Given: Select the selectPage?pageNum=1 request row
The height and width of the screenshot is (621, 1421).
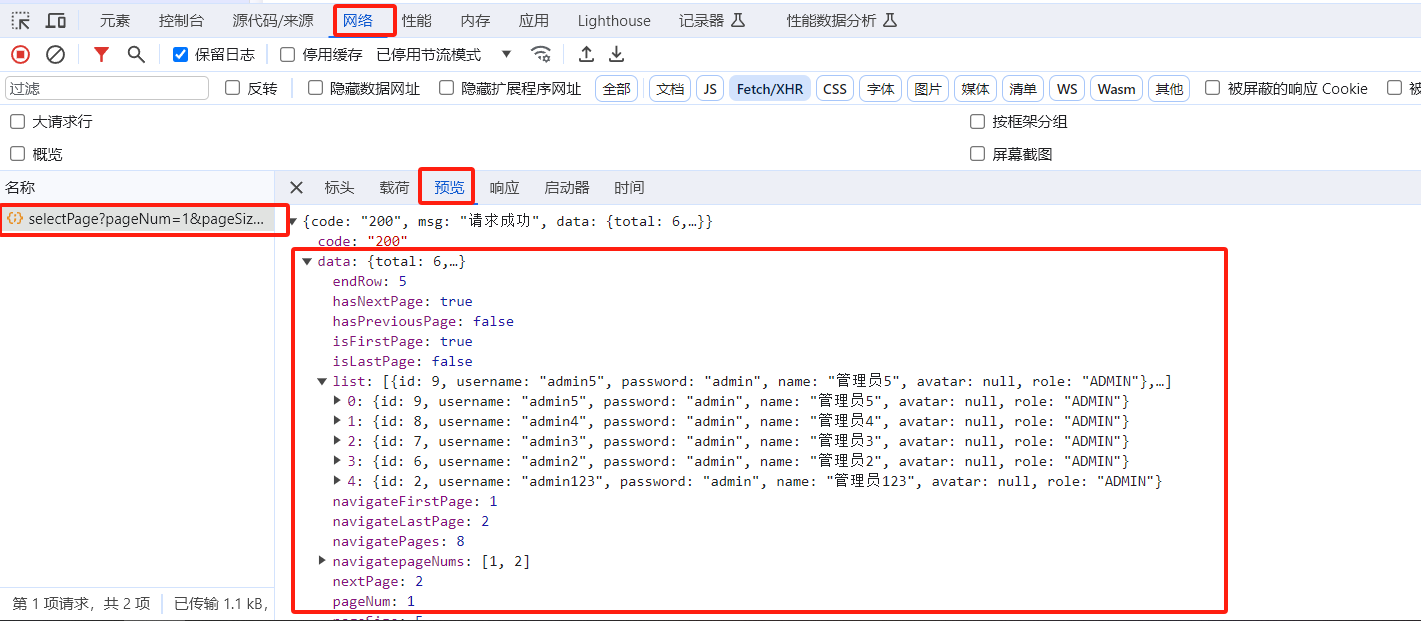Looking at the screenshot, I should point(137,219).
